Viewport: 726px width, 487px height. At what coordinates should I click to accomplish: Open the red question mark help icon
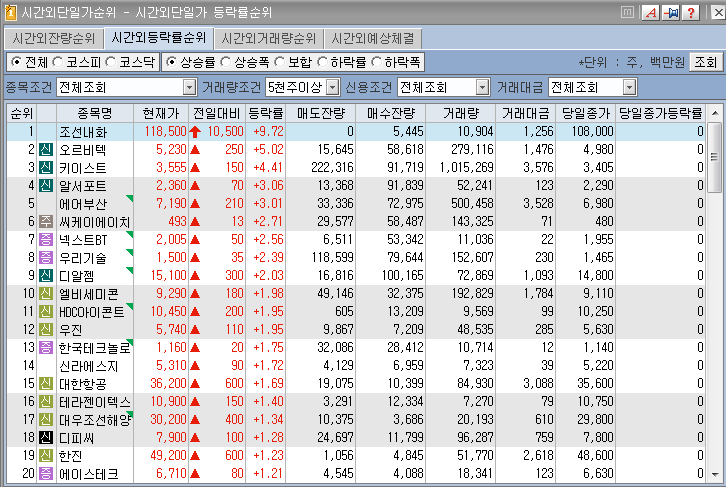pos(690,12)
